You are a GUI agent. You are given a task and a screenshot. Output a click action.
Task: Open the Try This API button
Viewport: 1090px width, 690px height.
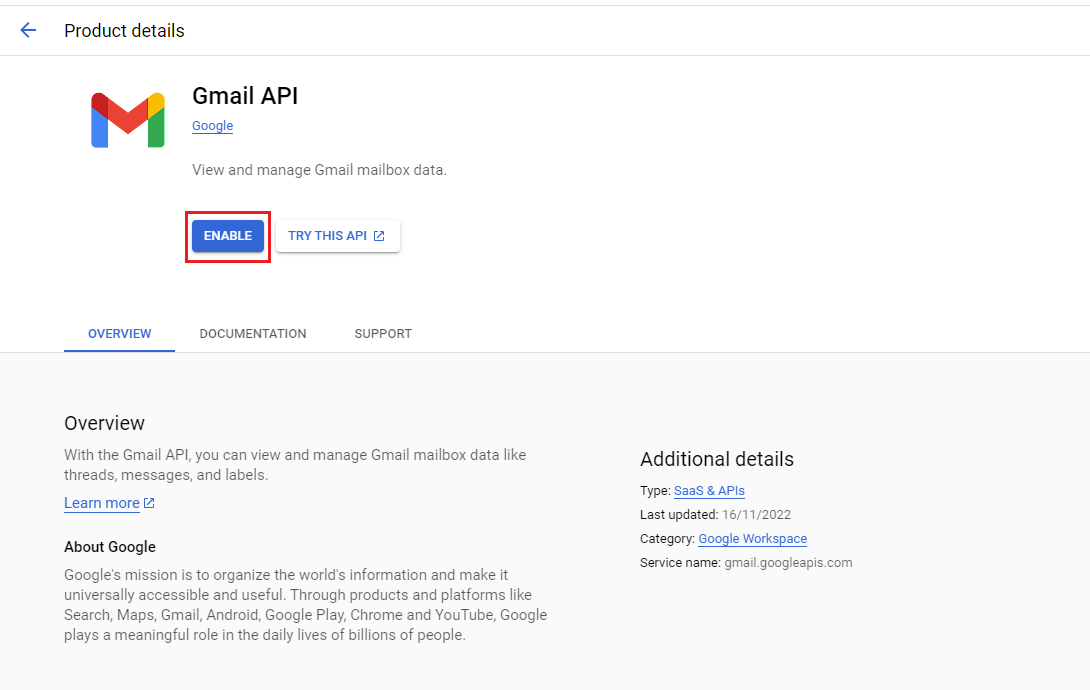pos(337,236)
